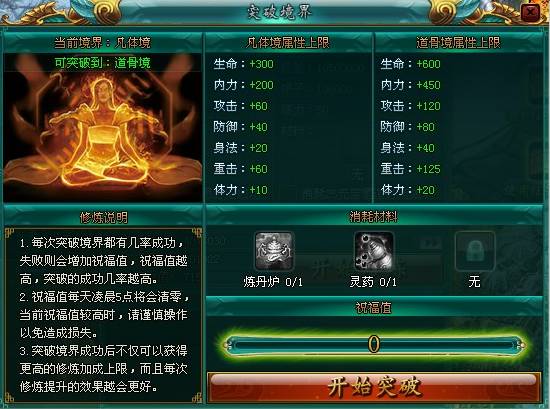Click the 无 label under locked slot

pyautogui.click(x=474, y=282)
